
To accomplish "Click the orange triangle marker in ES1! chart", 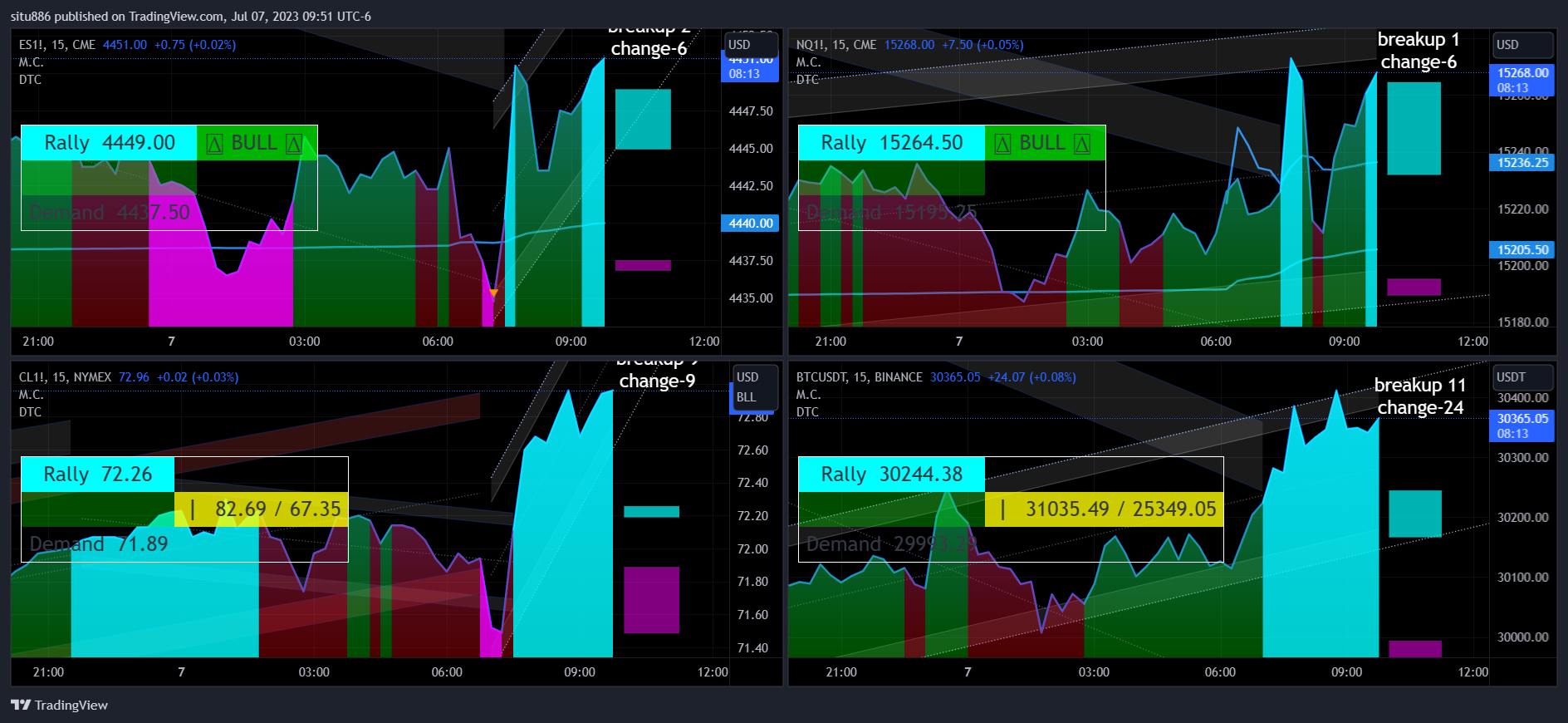I will point(493,293).
